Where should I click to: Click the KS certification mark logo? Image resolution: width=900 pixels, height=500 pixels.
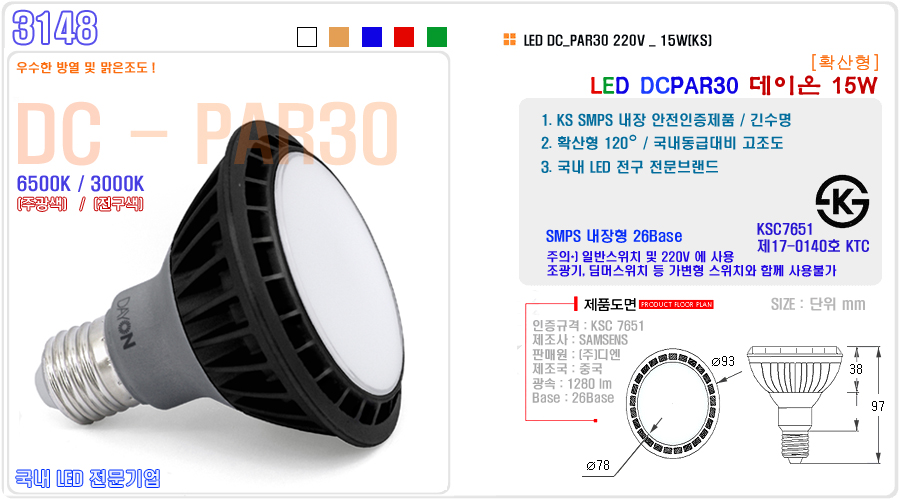pyautogui.click(x=842, y=201)
